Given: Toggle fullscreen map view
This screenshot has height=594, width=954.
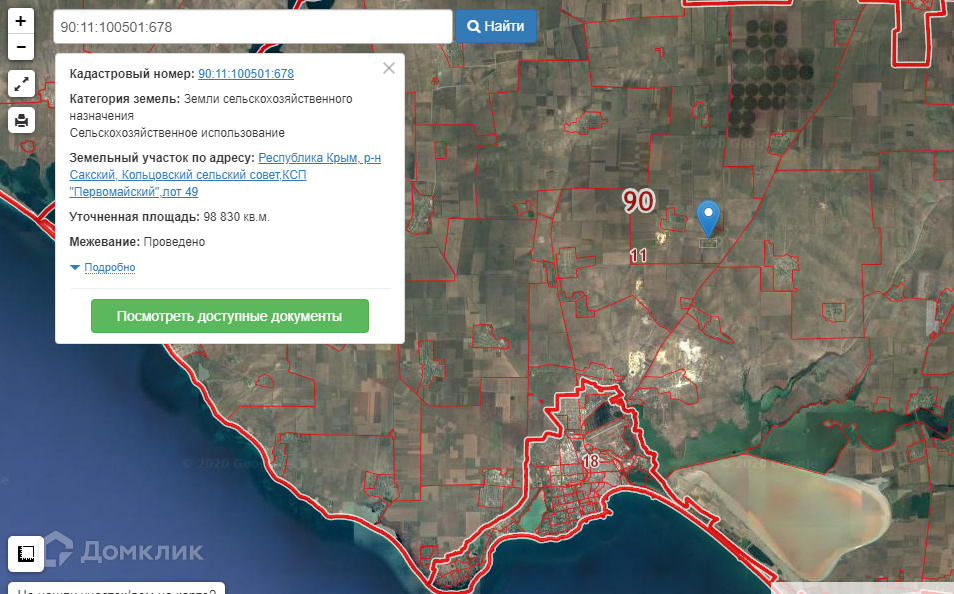Looking at the screenshot, I should 21,84.
